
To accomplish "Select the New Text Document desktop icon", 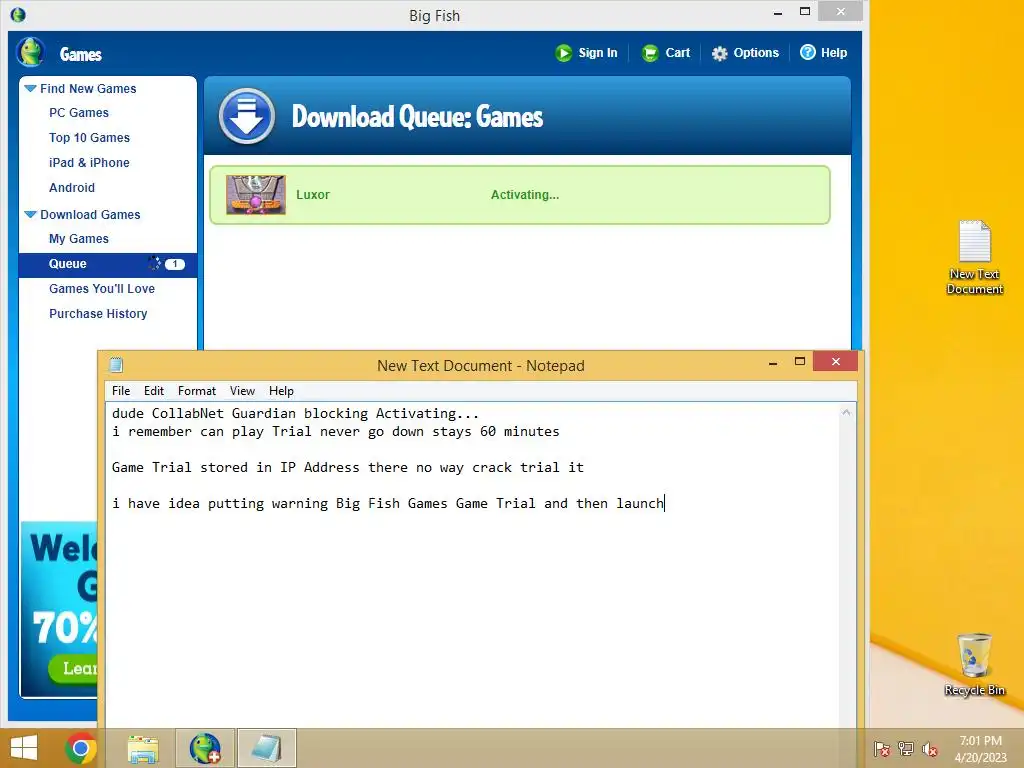I will [x=974, y=257].
